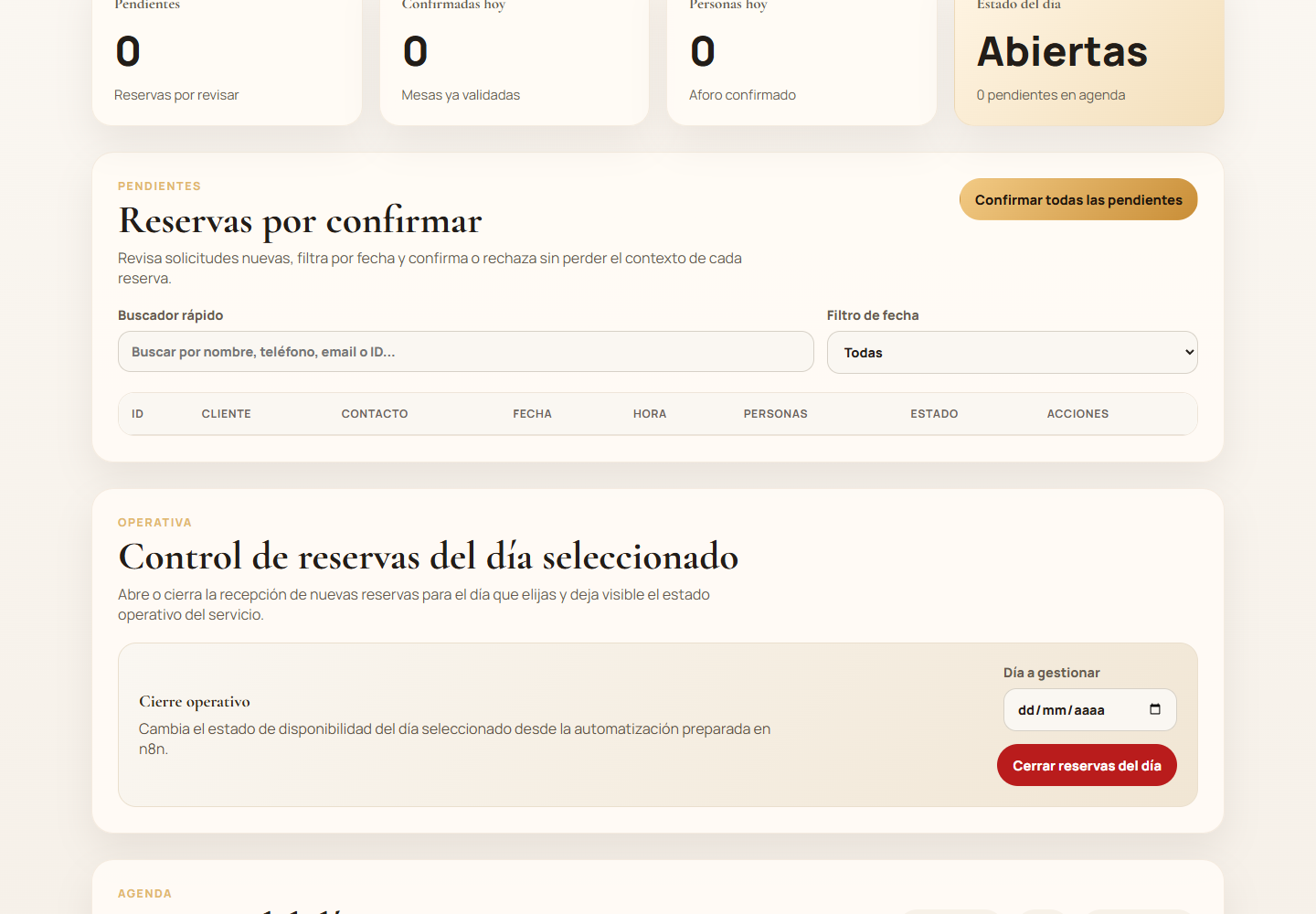Click the ESTADO column header

tap(934, 414)
